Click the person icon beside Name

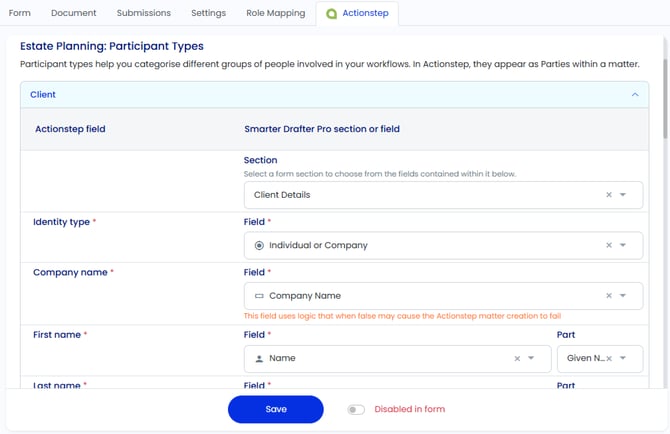coord(259,358)
